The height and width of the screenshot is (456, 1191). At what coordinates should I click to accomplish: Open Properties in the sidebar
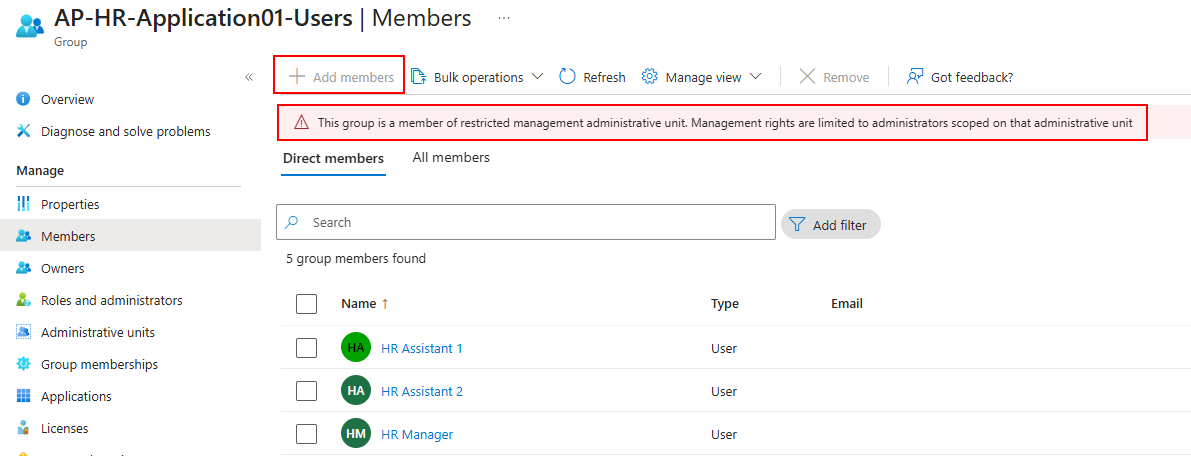[70, 204]
